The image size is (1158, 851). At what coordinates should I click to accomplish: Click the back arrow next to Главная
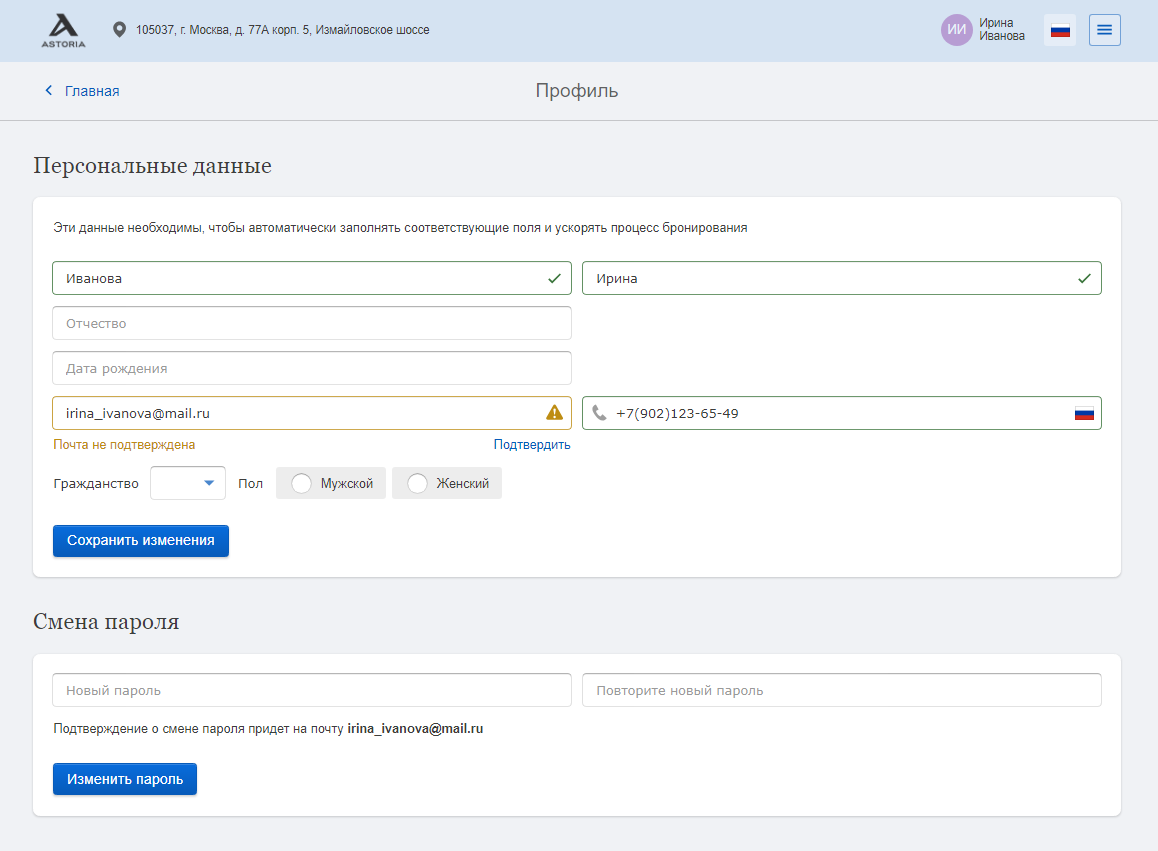[49, 90]
